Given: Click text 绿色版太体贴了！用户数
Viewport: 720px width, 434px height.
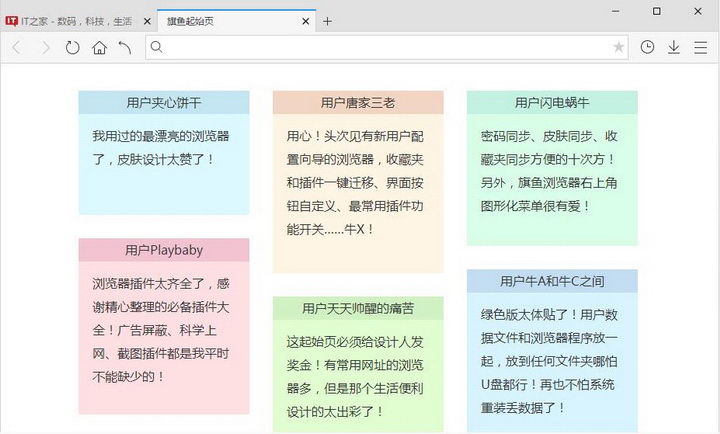Looking at the screenshot, I should 549,315.
